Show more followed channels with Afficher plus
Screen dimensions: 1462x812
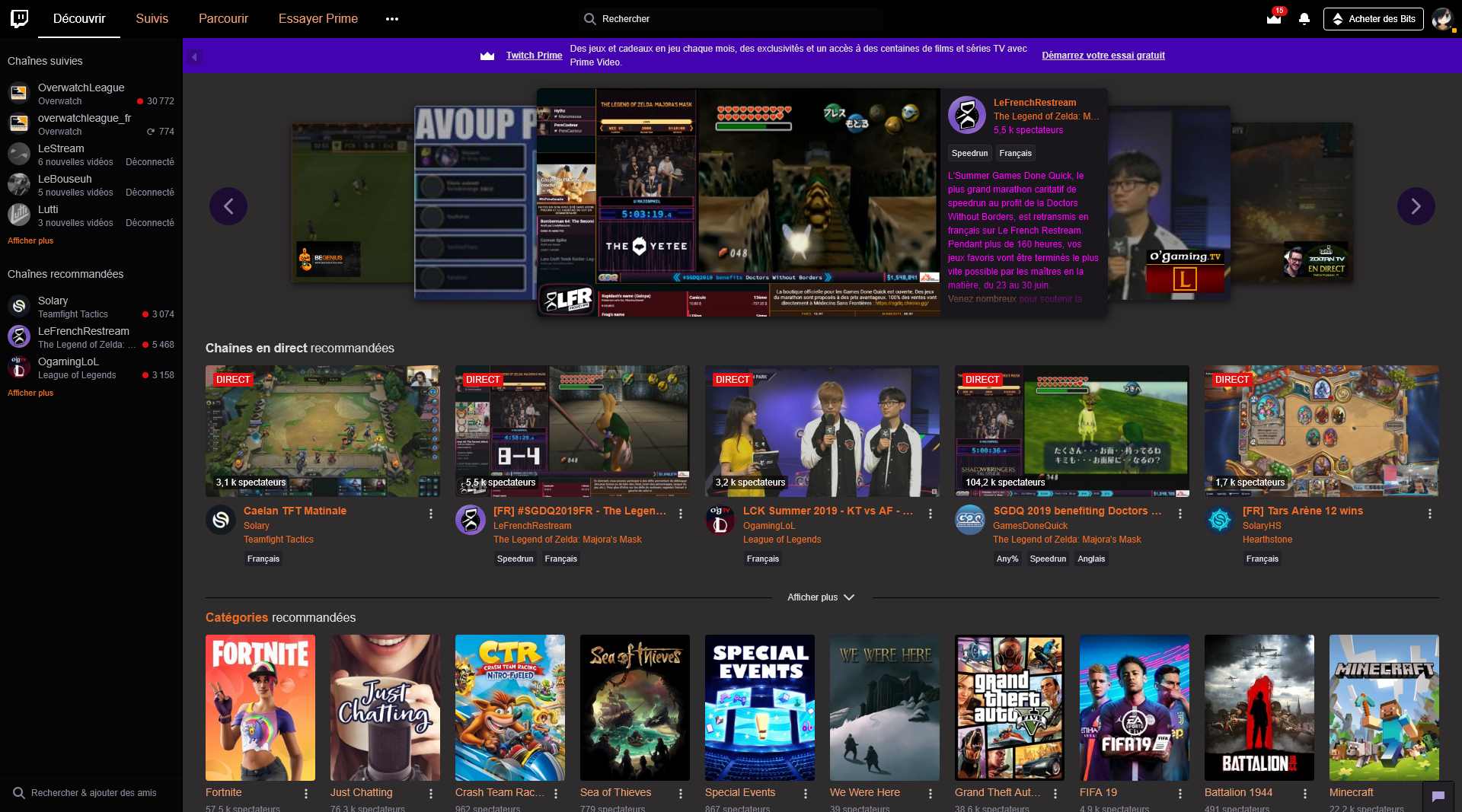pos(30,240)
